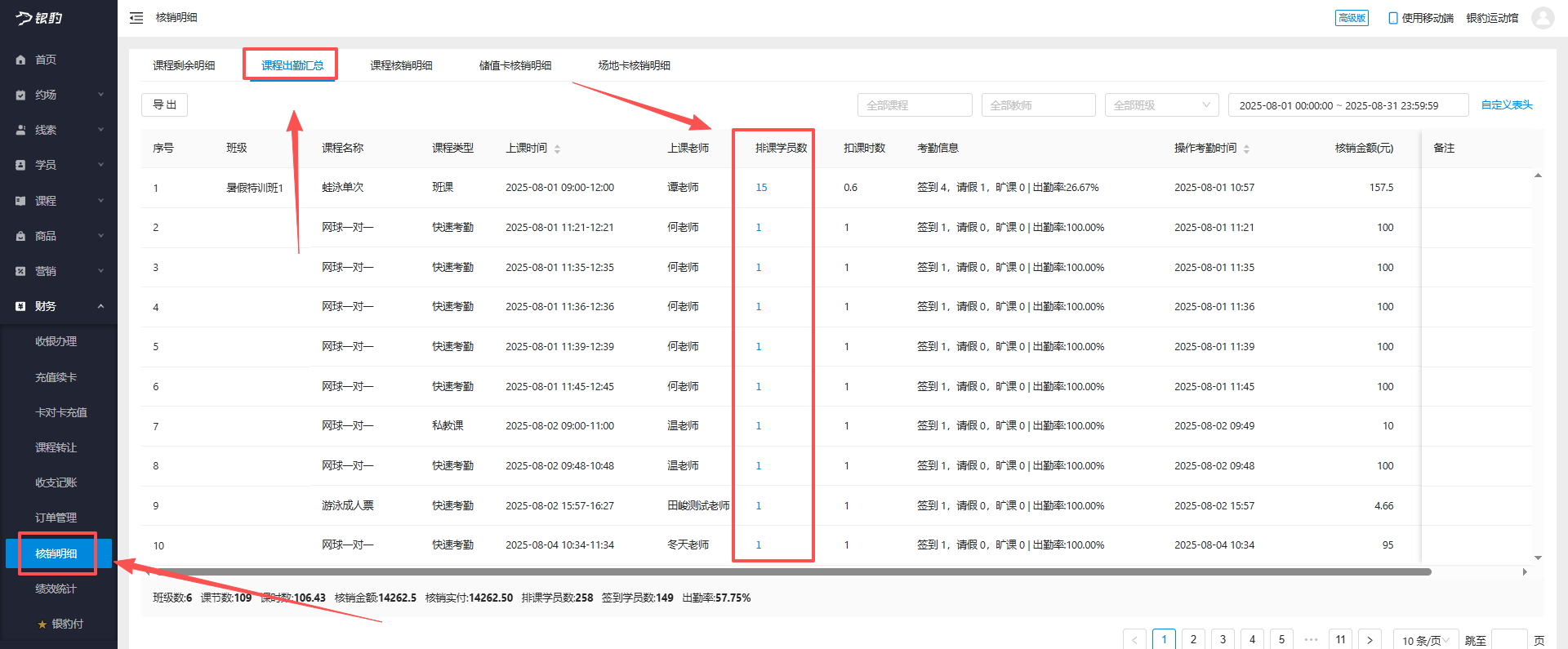Click the 高级版 badge

click(1352, 18)
